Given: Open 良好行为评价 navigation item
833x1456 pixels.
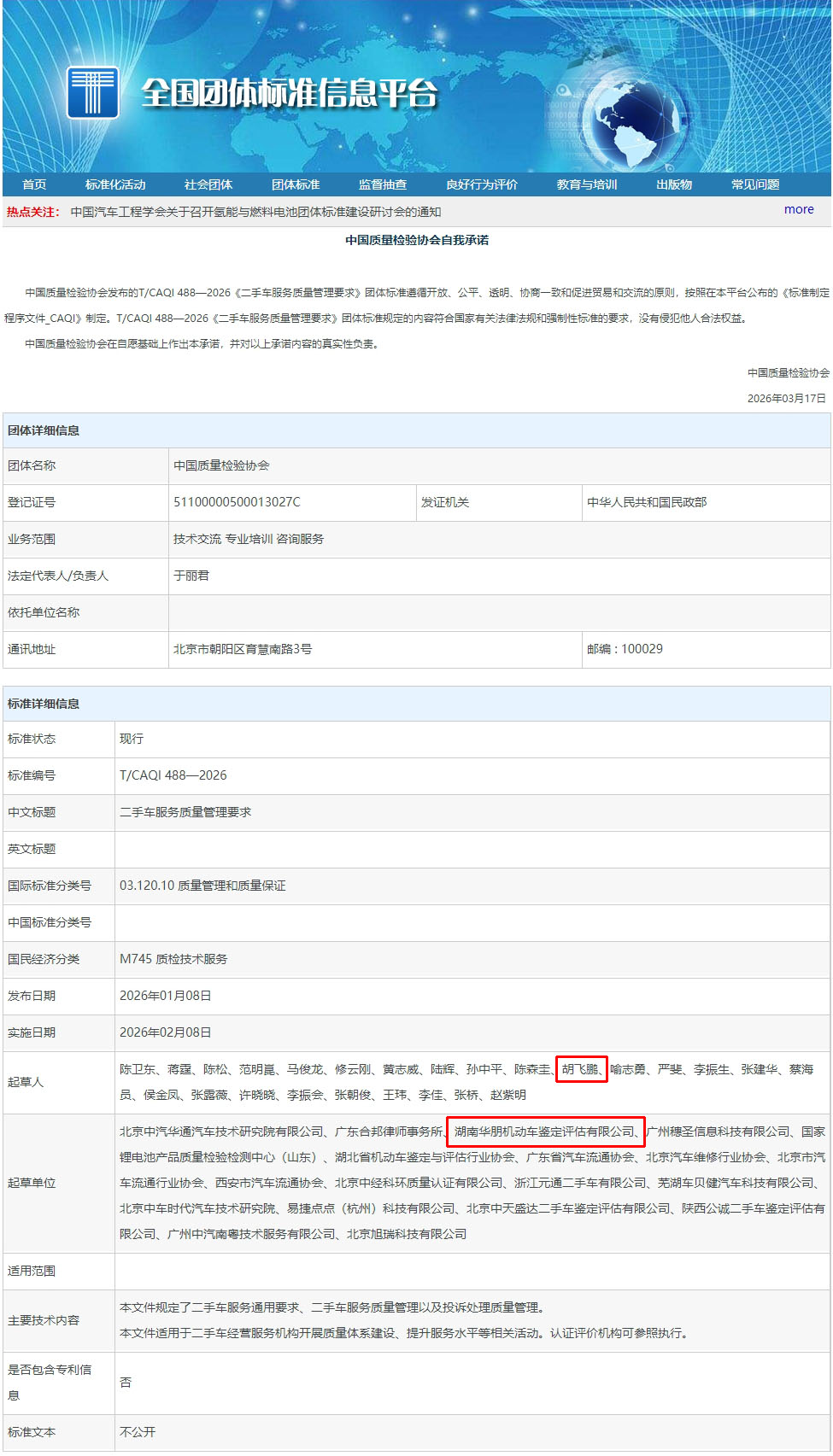Looking at the screenshot, I should [482, 184].
